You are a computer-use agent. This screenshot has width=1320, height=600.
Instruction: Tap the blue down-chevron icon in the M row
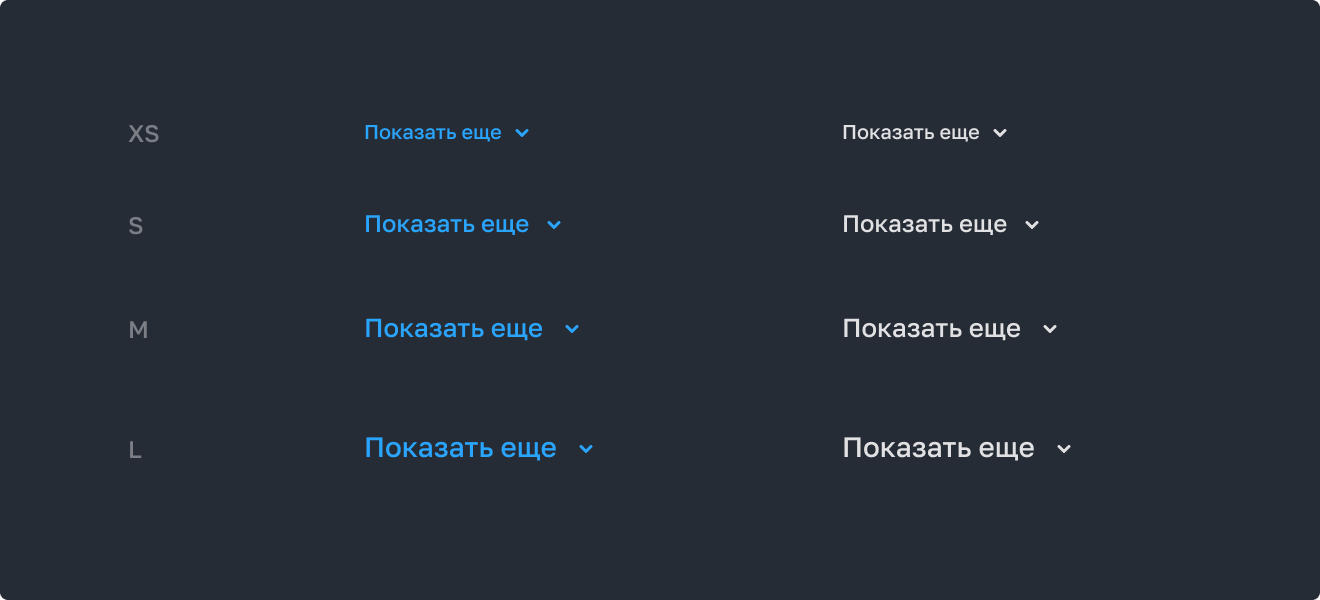(x=572, y=329)
